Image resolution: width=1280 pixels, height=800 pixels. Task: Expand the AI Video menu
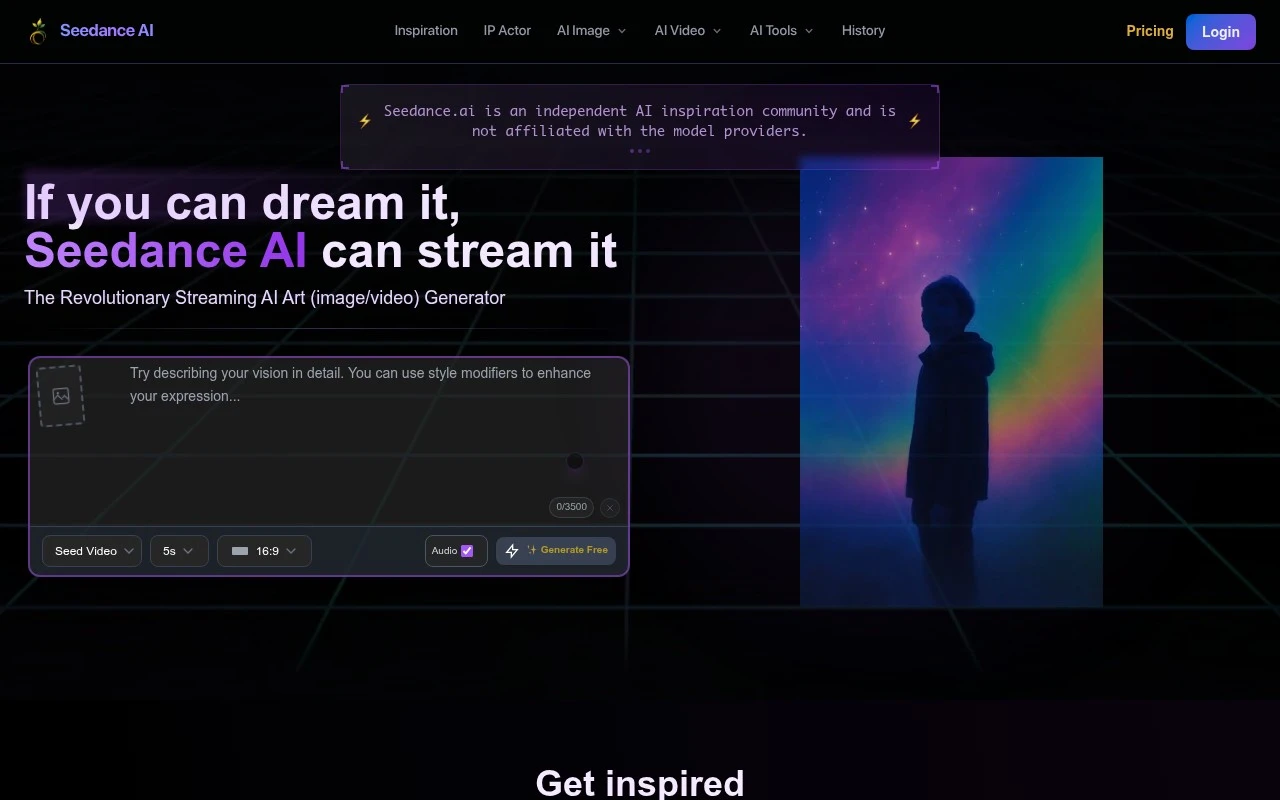[x=688, y=31]
